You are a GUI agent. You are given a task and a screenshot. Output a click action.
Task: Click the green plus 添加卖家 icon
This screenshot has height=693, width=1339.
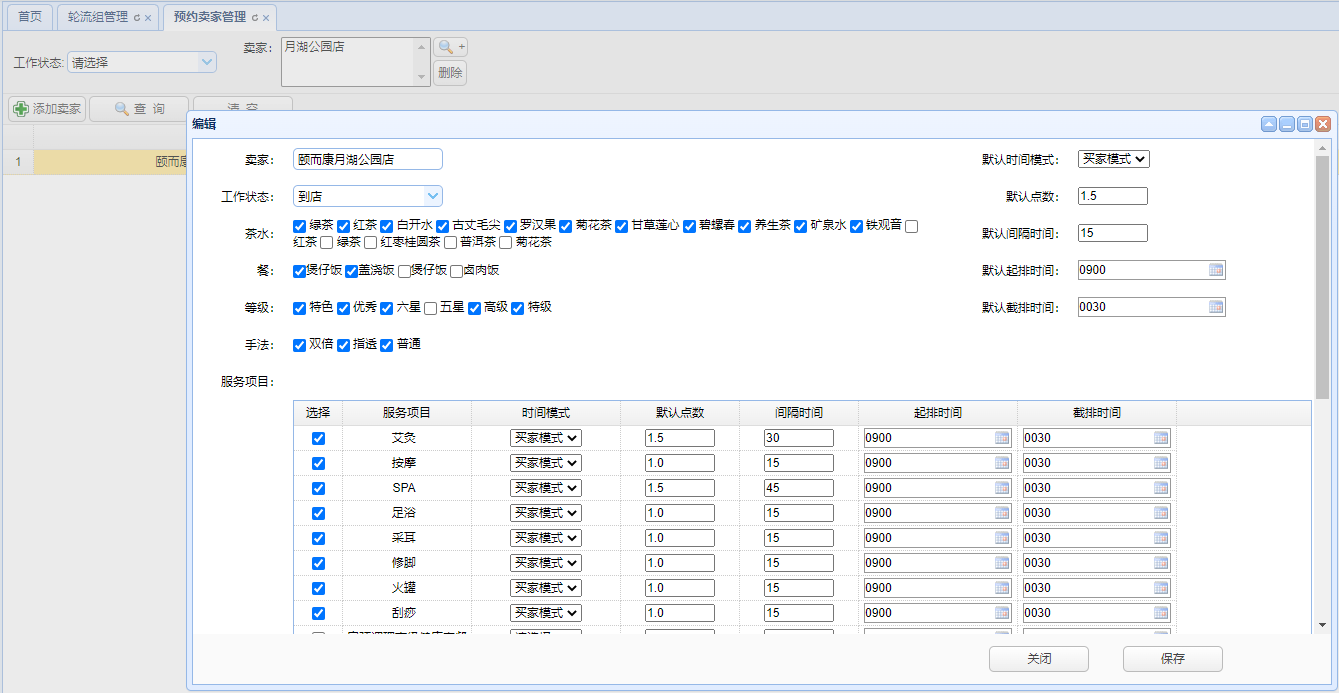pos(21,109)
